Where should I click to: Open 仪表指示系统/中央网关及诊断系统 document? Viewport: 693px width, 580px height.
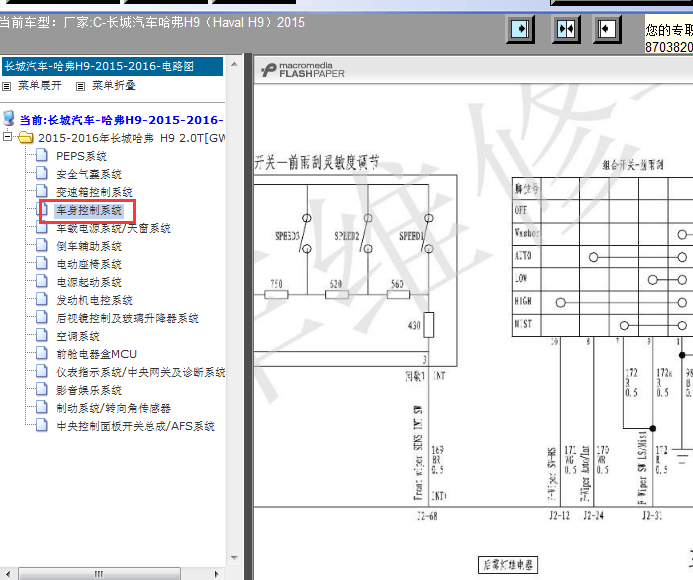coord(141,373)
